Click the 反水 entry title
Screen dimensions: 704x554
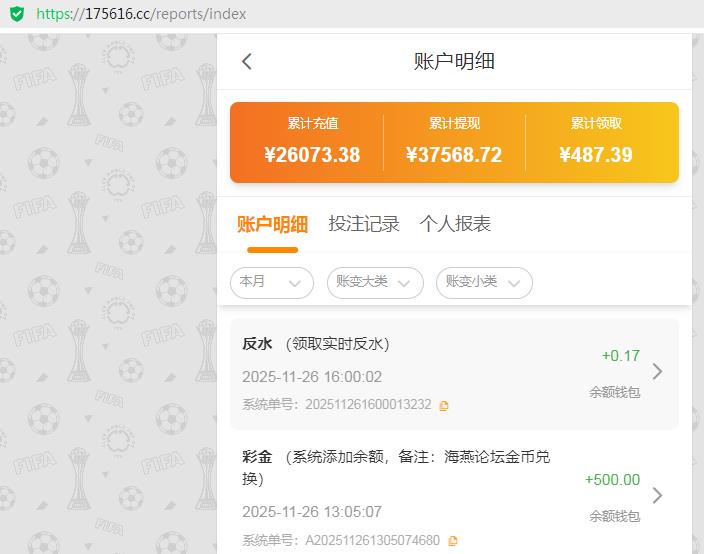[x=257, y=344]
